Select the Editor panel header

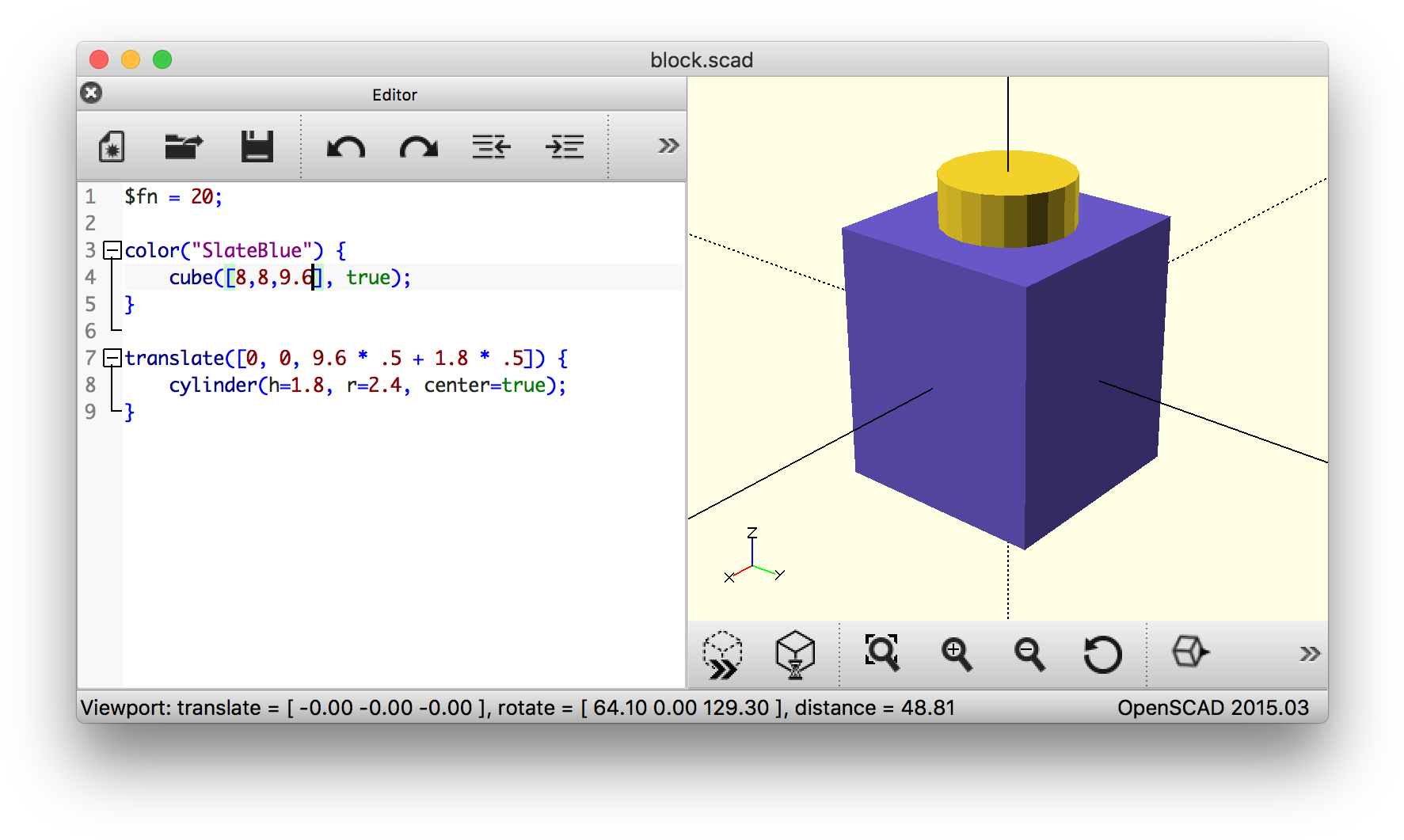(x=395, y=94)
